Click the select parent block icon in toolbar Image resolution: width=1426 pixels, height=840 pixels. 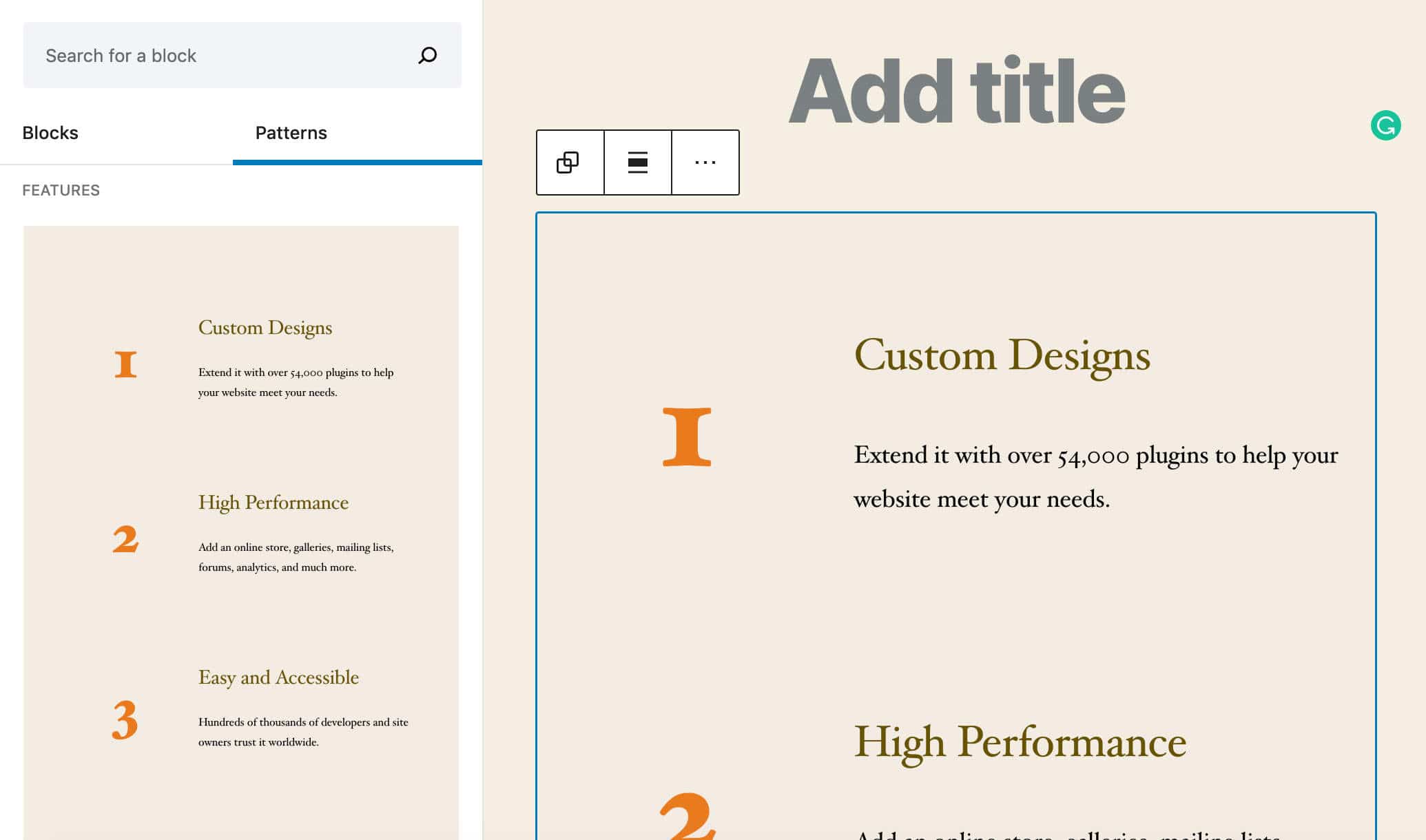[x=568, y=162]
